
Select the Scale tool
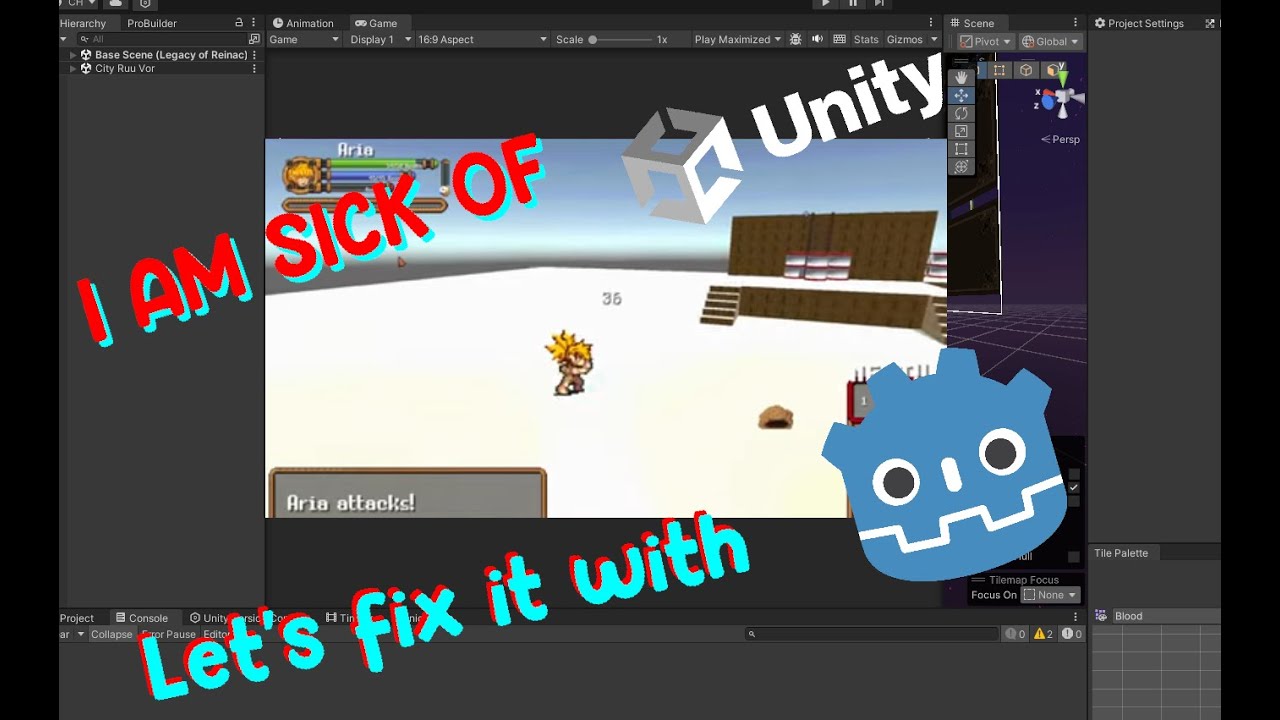coord(961,131)
